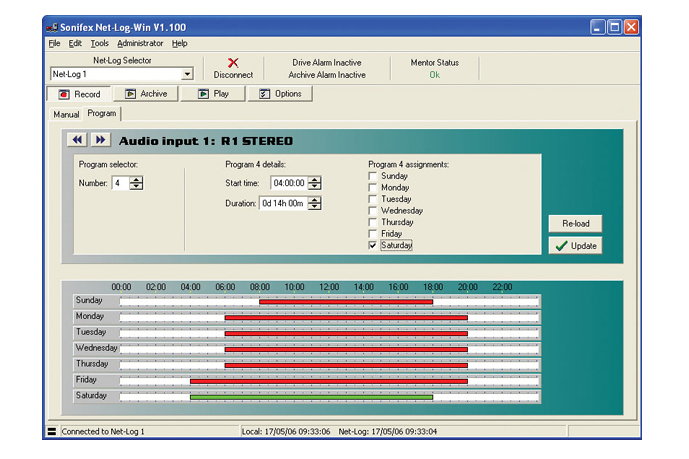Enable Tuesday assignment checkbox

point(373,199)
